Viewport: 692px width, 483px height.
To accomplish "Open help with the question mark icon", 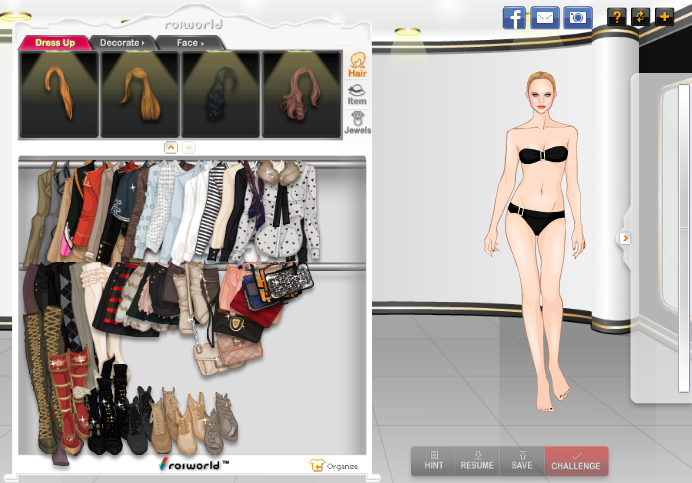I will pos(617,16).
